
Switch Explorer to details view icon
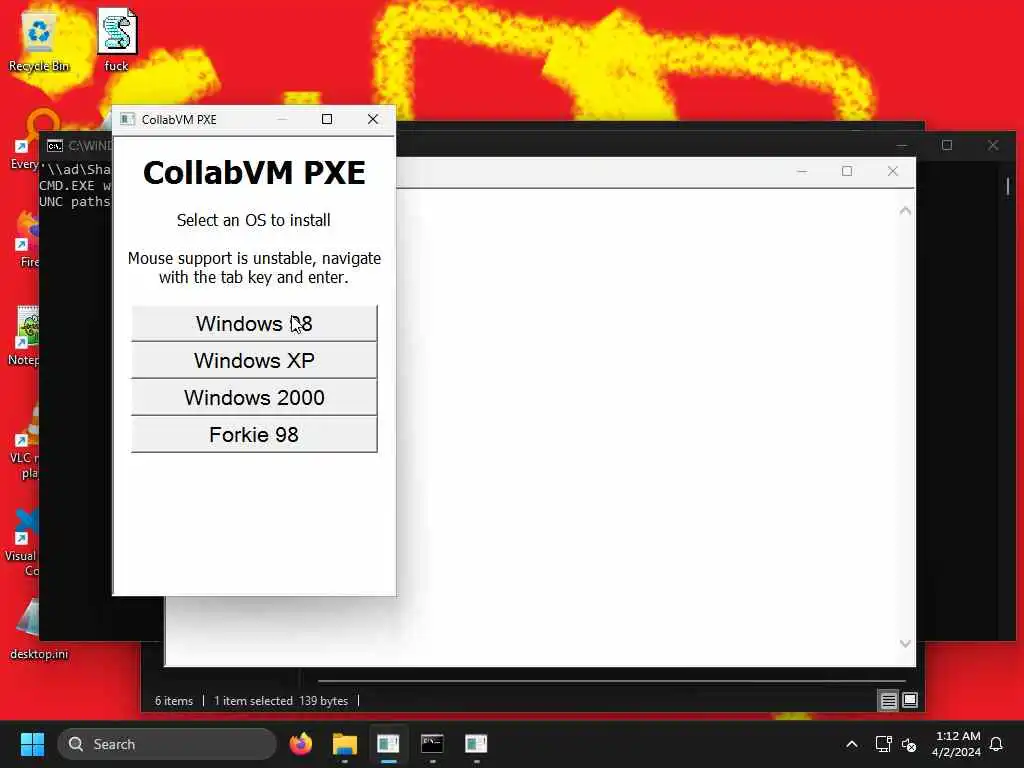pos(888,701)
